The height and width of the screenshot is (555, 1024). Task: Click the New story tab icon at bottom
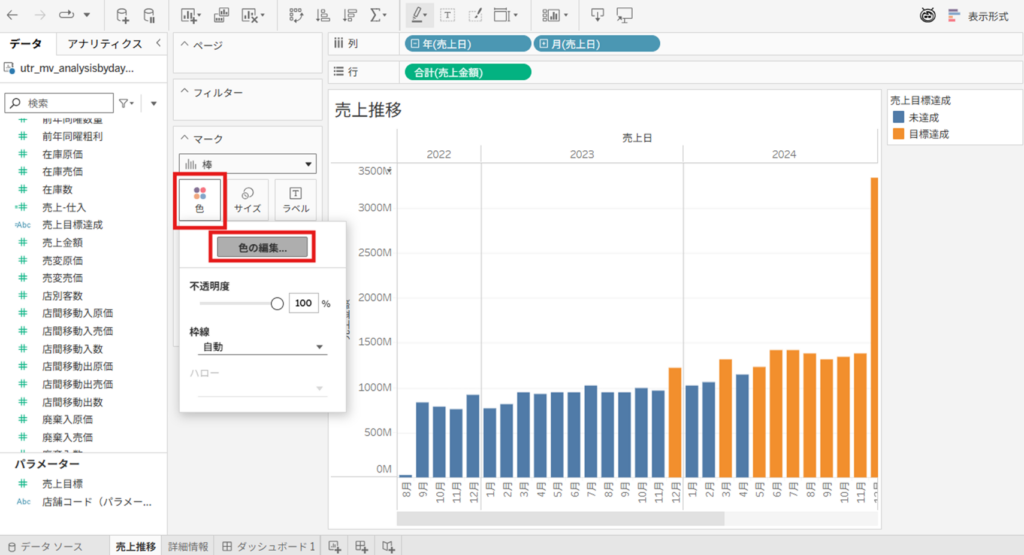[x=389, y=546]
